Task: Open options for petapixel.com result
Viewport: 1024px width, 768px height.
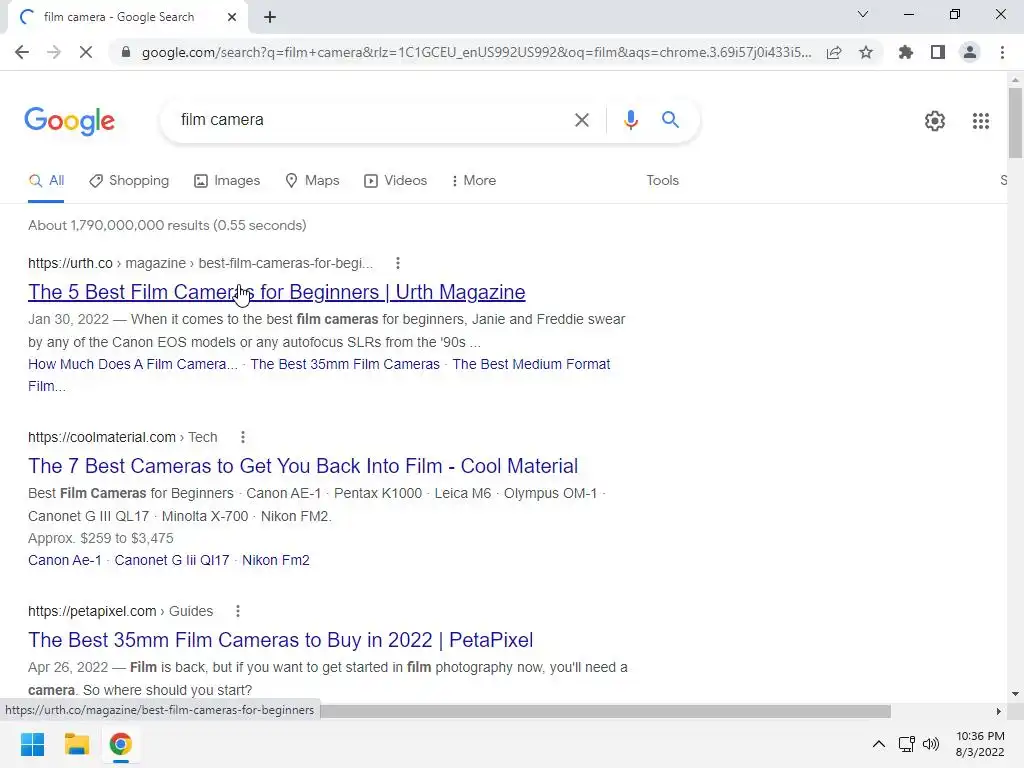Action: coord(238,611)
